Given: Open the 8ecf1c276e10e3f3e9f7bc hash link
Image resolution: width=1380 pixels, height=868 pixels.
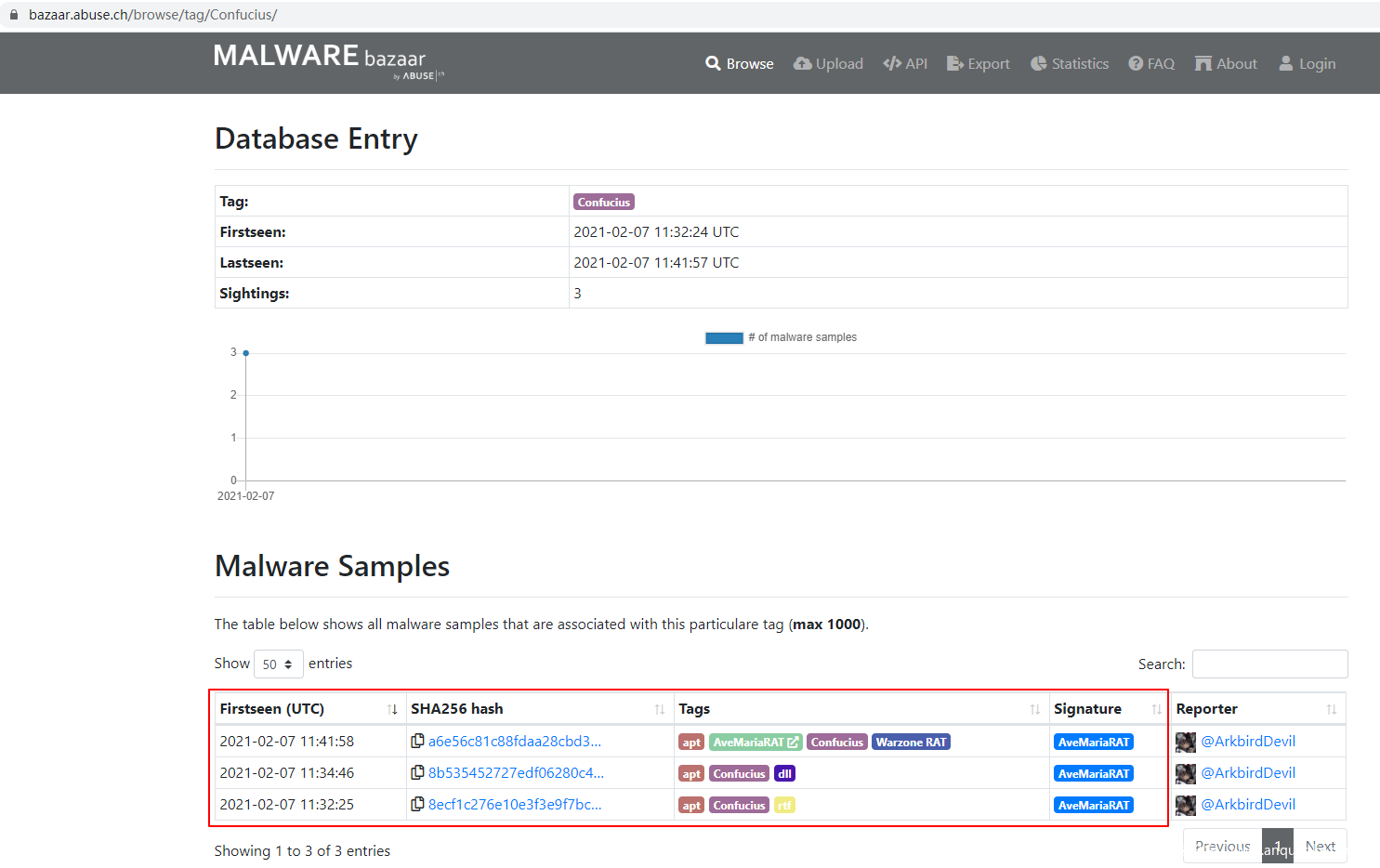Looking at the screenshot, I should click(515, 805).
